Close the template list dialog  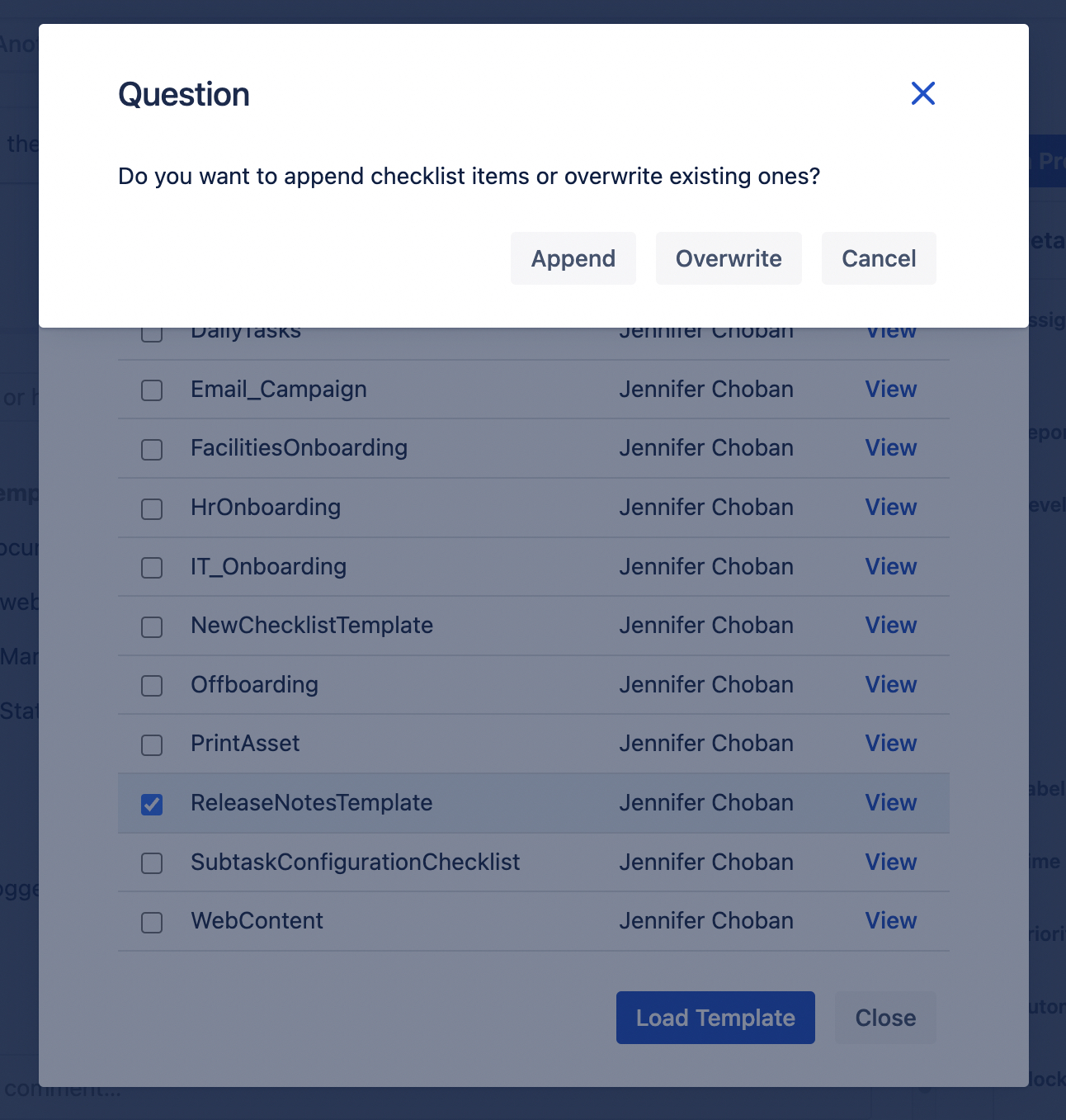point(884,1018)
